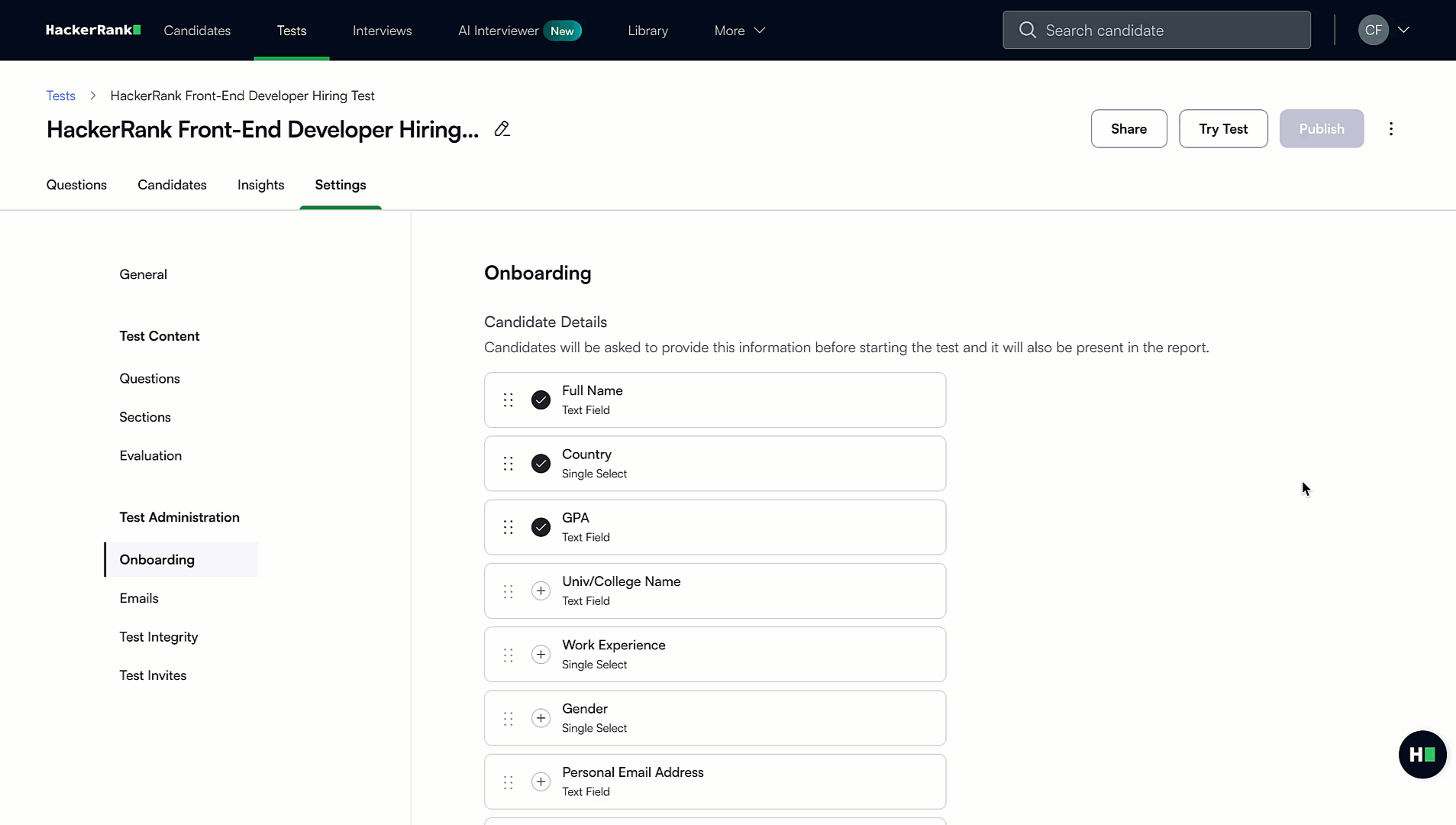
Task: Disable the GPA candidate field
Action: 541,527
